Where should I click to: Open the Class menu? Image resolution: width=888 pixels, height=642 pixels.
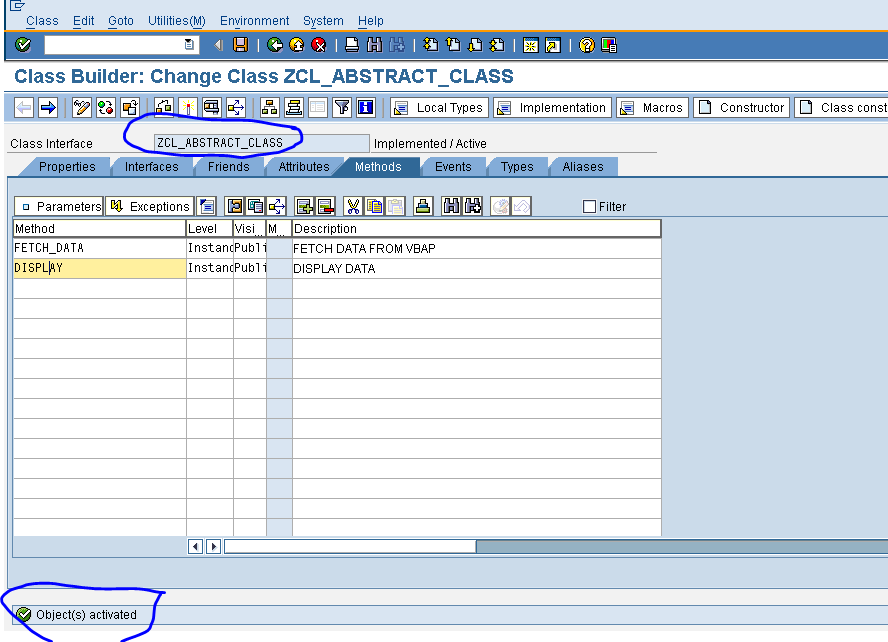click(x=42, y=21)
